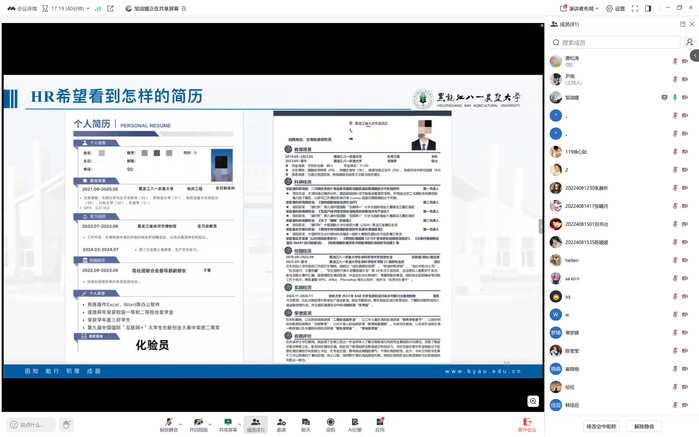Screen dimensions: 699x437
Task: Open meeting details in top-left corner
Action: point(20,8)
